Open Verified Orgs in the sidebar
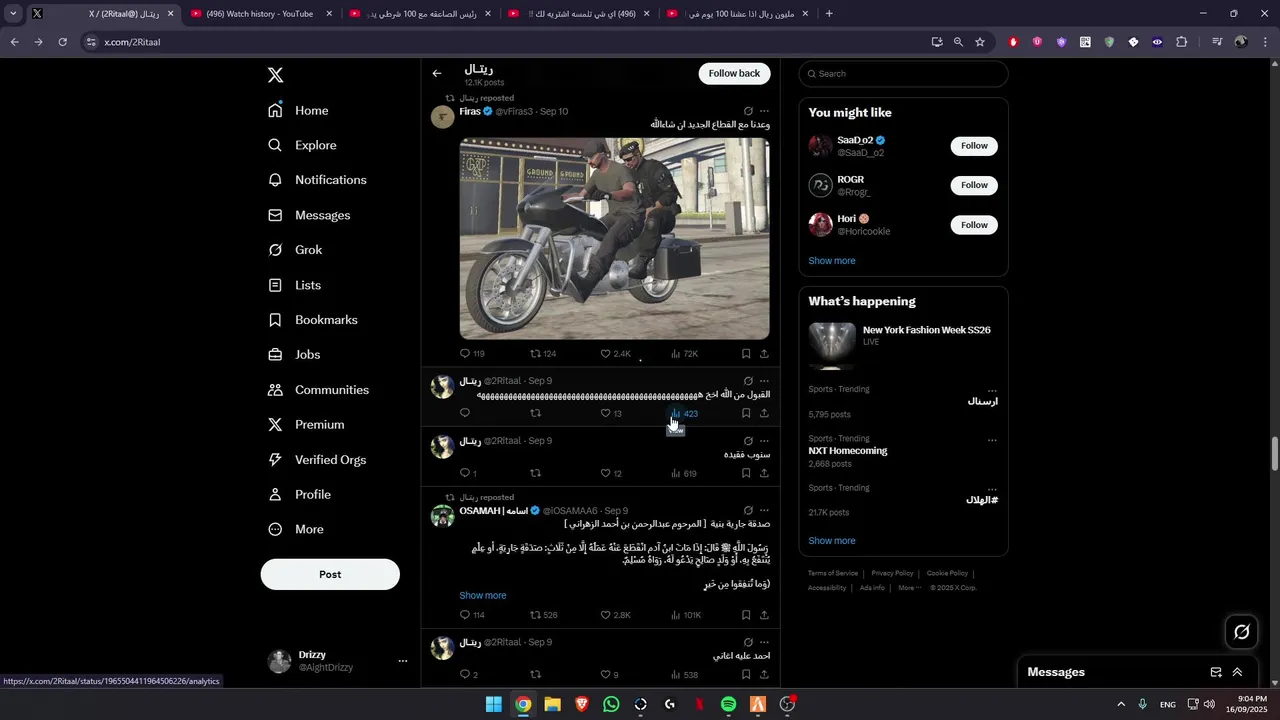This screenshot has height=720, width=1280. [317, 460]
